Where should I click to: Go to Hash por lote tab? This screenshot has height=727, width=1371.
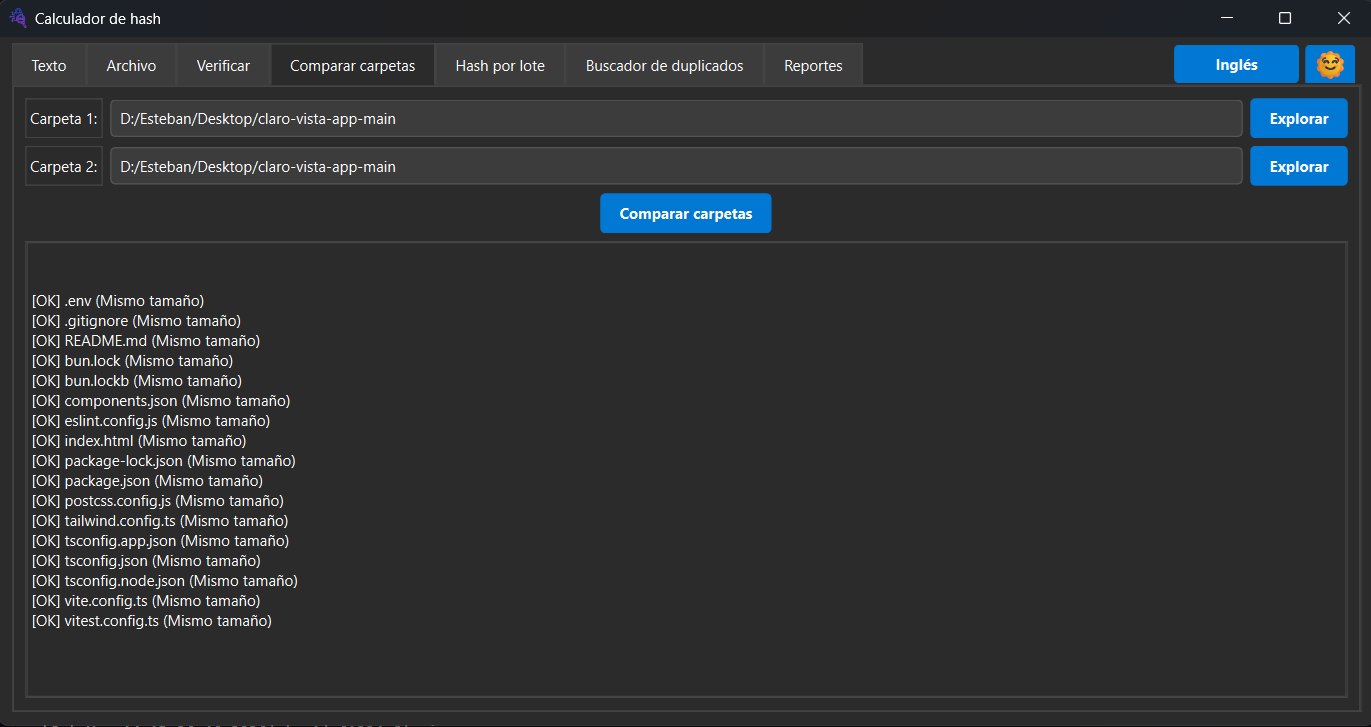tap(500, 66)
